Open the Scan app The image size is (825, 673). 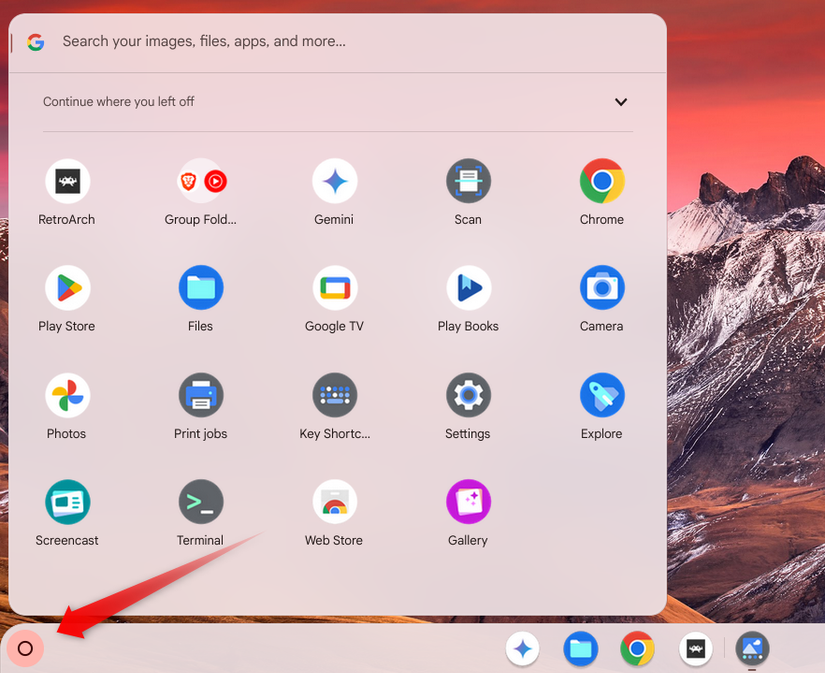pos(467,180)
